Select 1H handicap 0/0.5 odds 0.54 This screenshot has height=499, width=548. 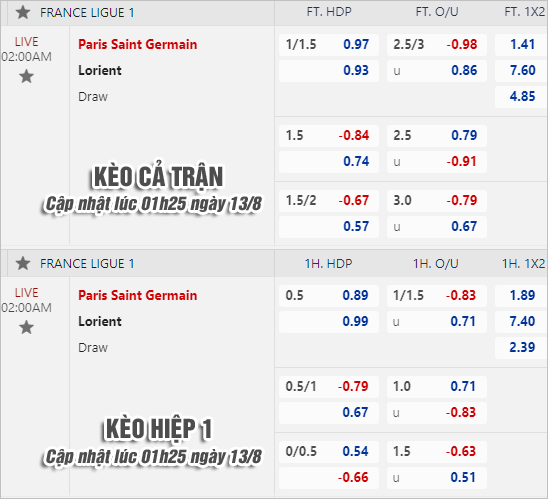coord(329,451)
